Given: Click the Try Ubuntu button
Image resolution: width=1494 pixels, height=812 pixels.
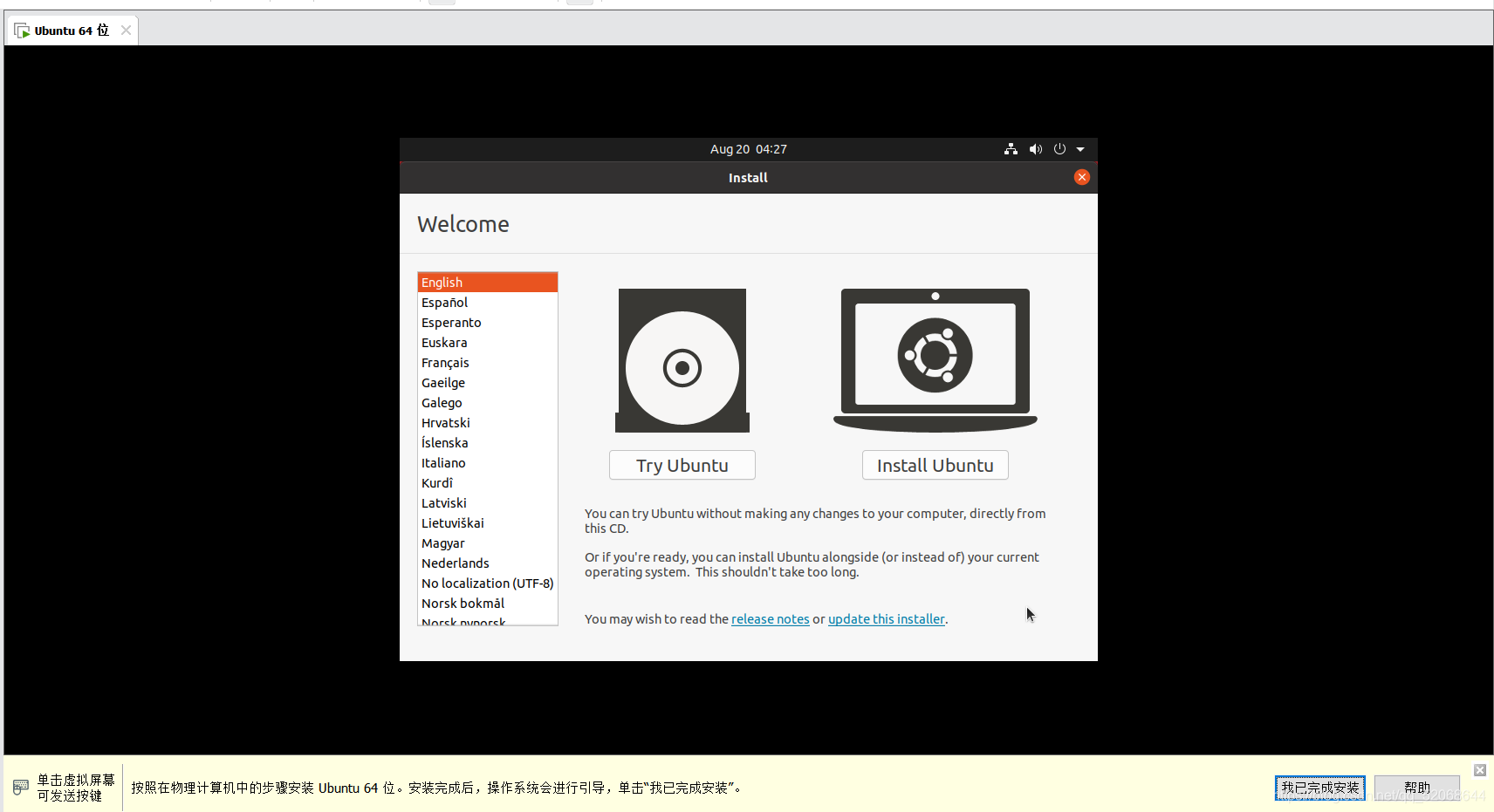Looking at the screenshot, I should (x=682, y=465).
